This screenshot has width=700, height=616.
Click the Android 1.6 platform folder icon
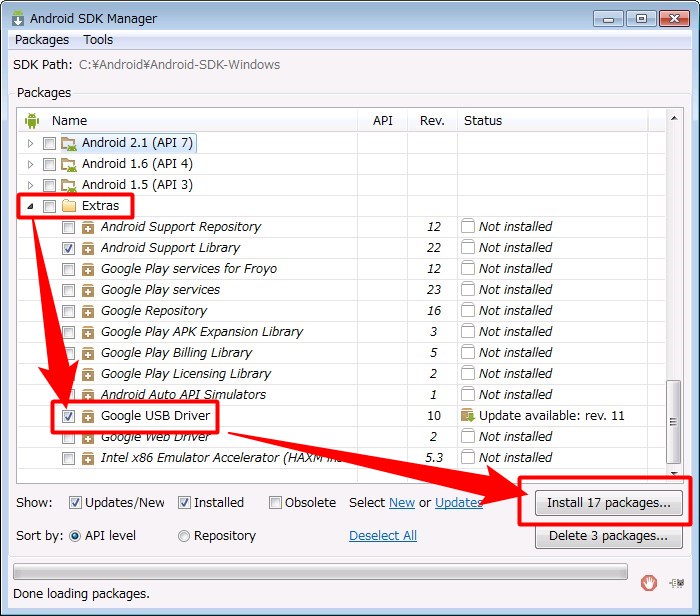coord(69,164)
